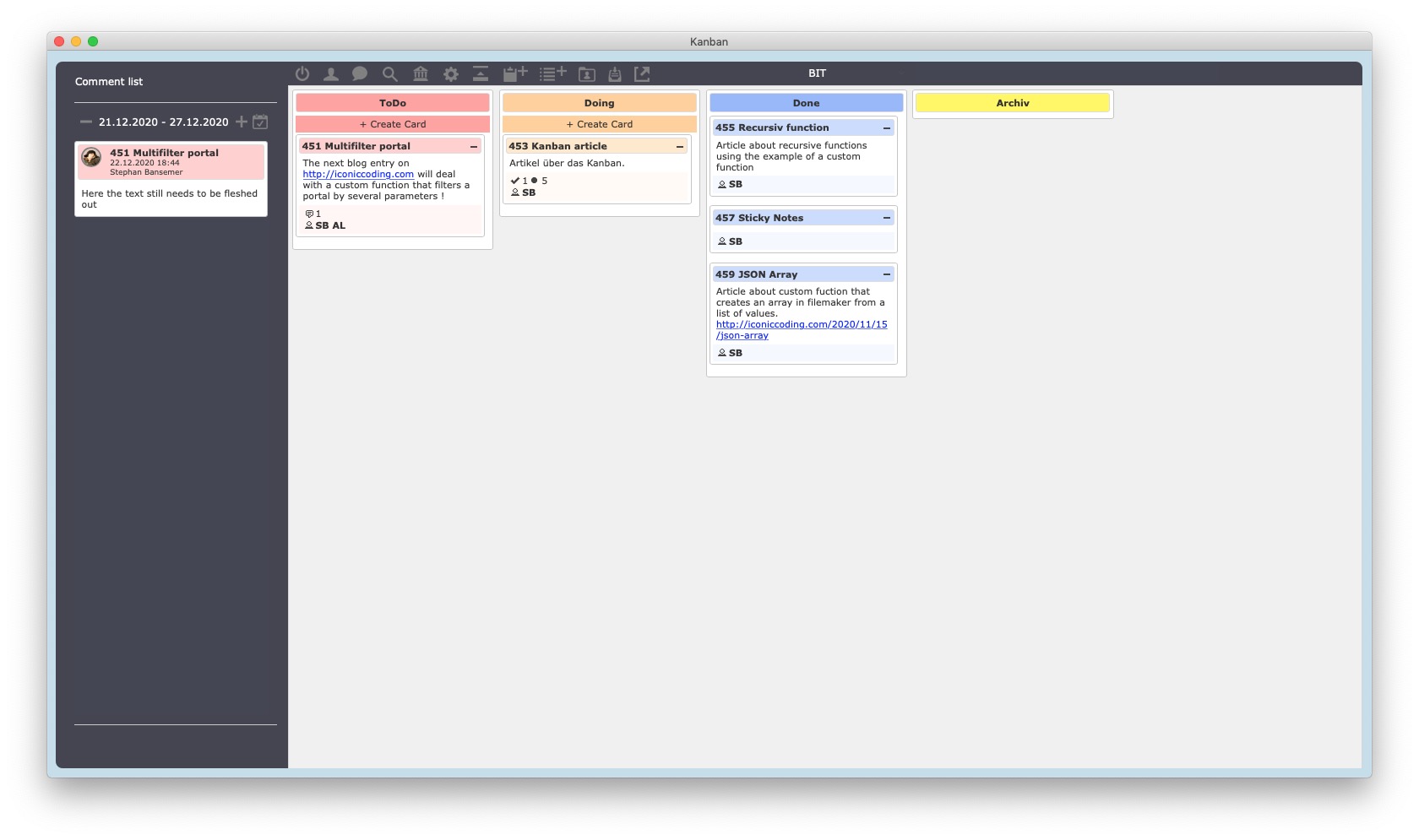Open the speech bubble comments icon
1419x840 pixels.
360,74
